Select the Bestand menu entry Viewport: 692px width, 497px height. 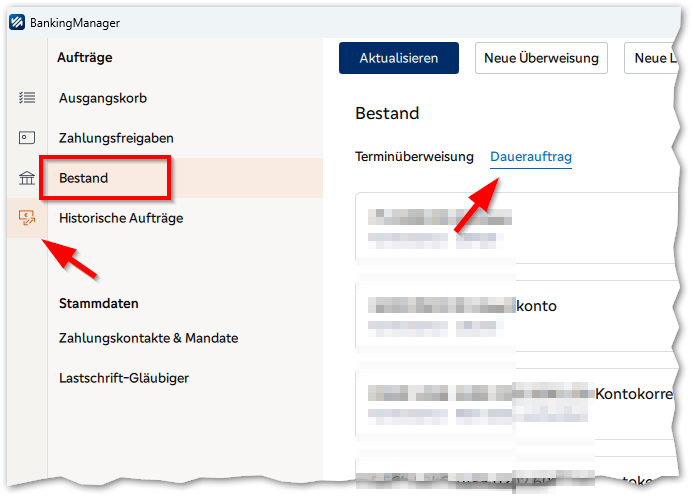coord(85,178)
